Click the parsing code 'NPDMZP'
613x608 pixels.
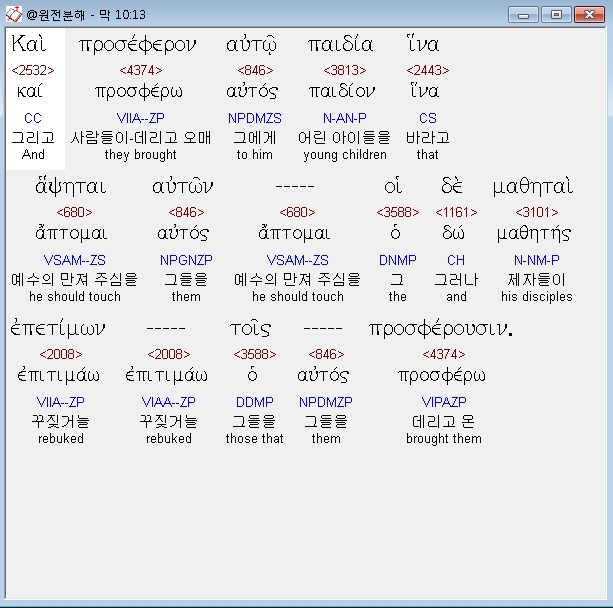326,402
